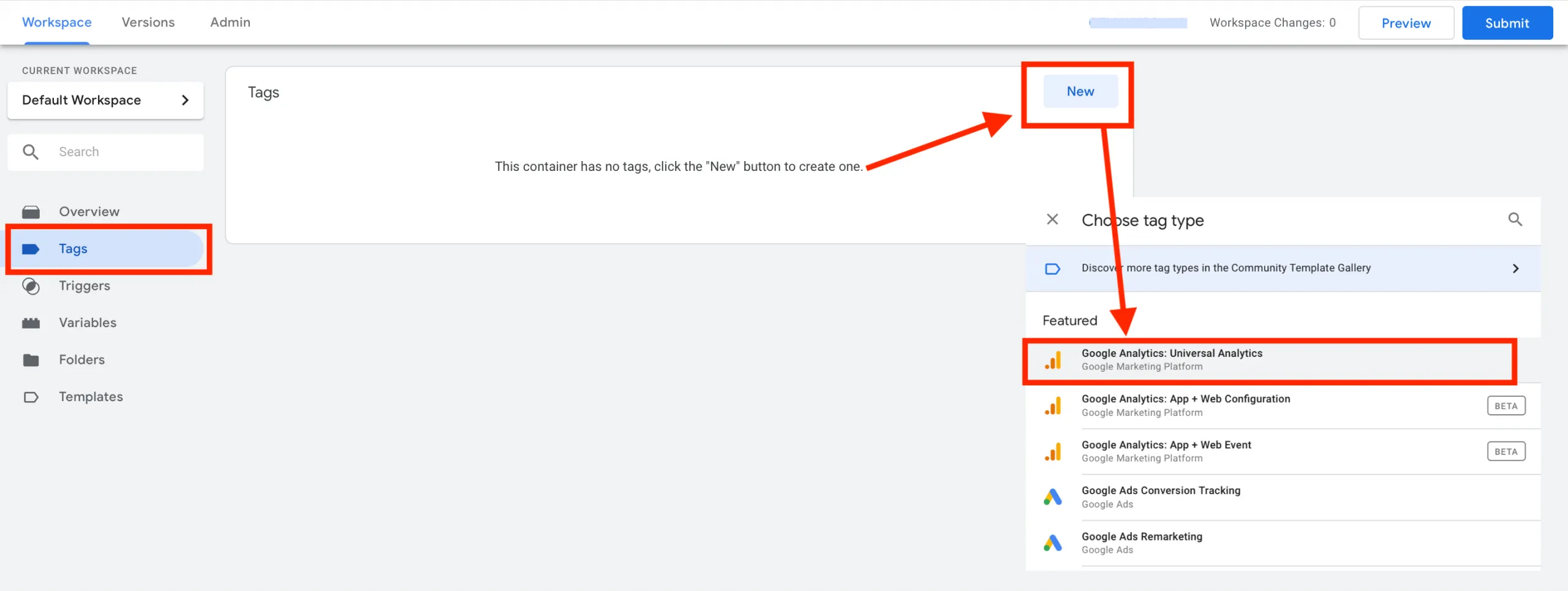Click the New tag button

point(1080,91)
